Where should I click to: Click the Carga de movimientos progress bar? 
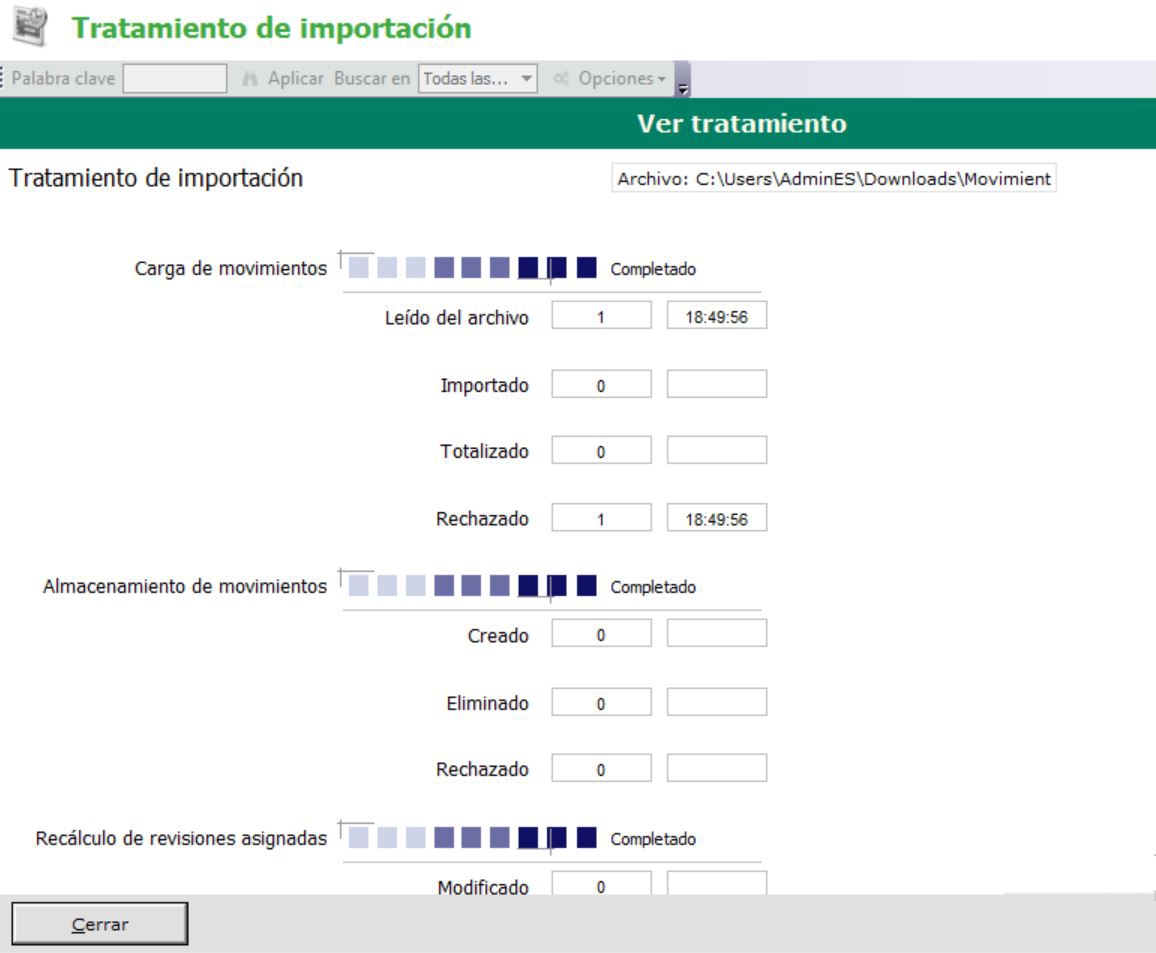coord(474,268)
